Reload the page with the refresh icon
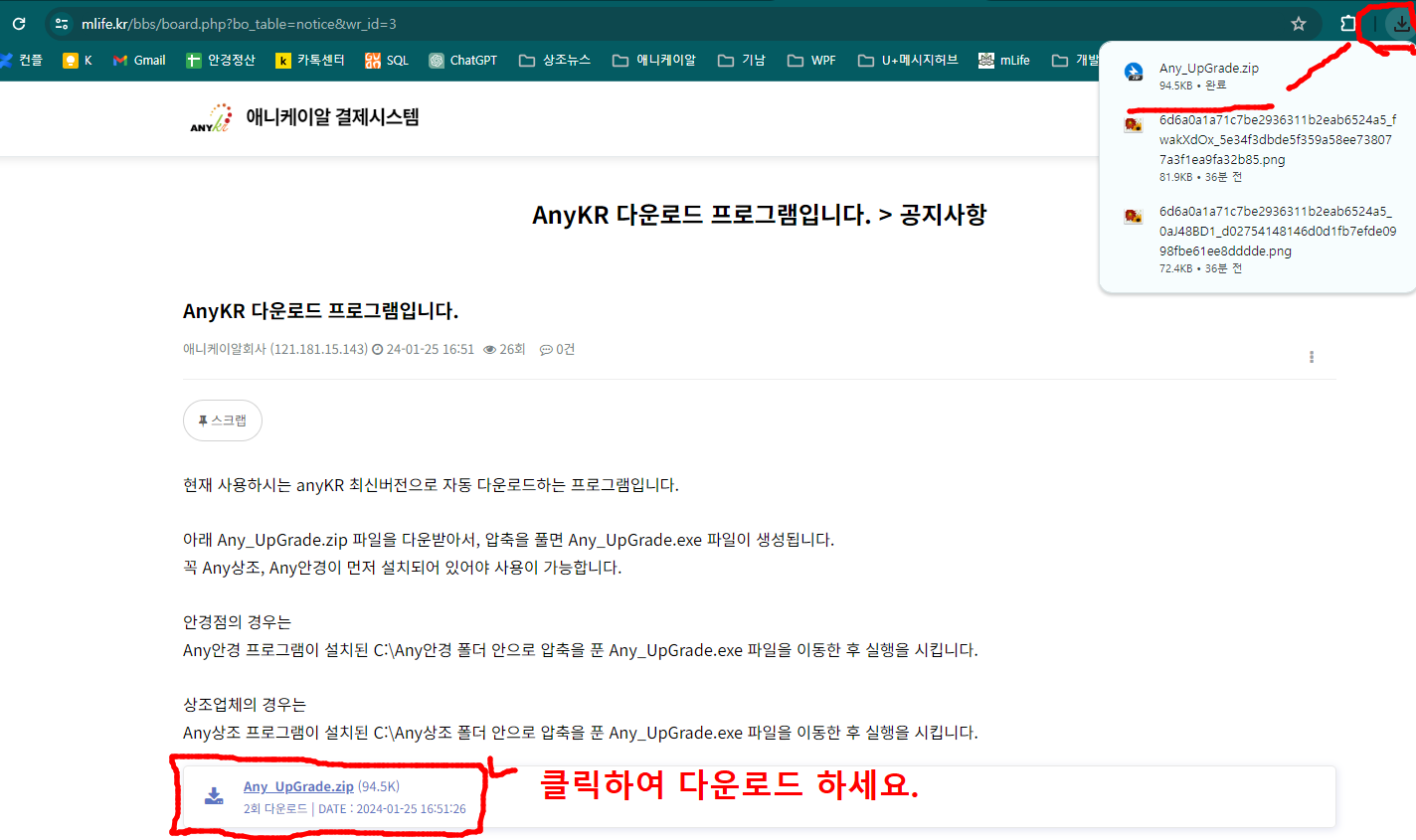This screenshot has height=840, width=1416. coord(19,24)
